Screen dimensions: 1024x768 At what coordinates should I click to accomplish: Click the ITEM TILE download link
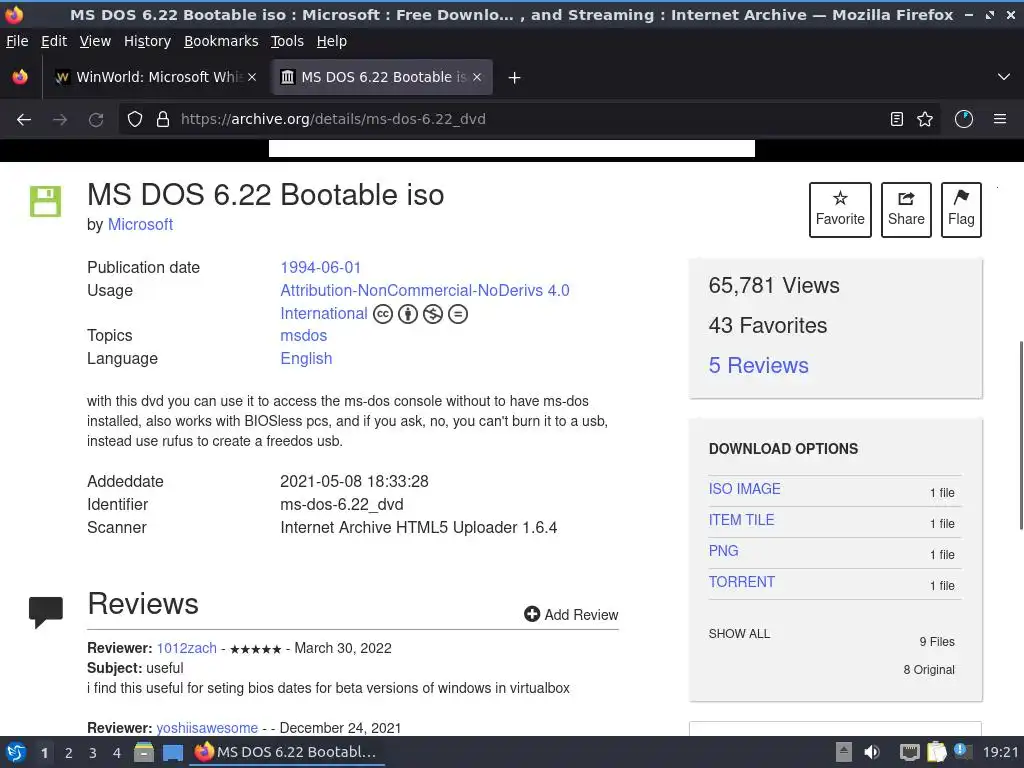pyautogui.click(x=741, y=520)
